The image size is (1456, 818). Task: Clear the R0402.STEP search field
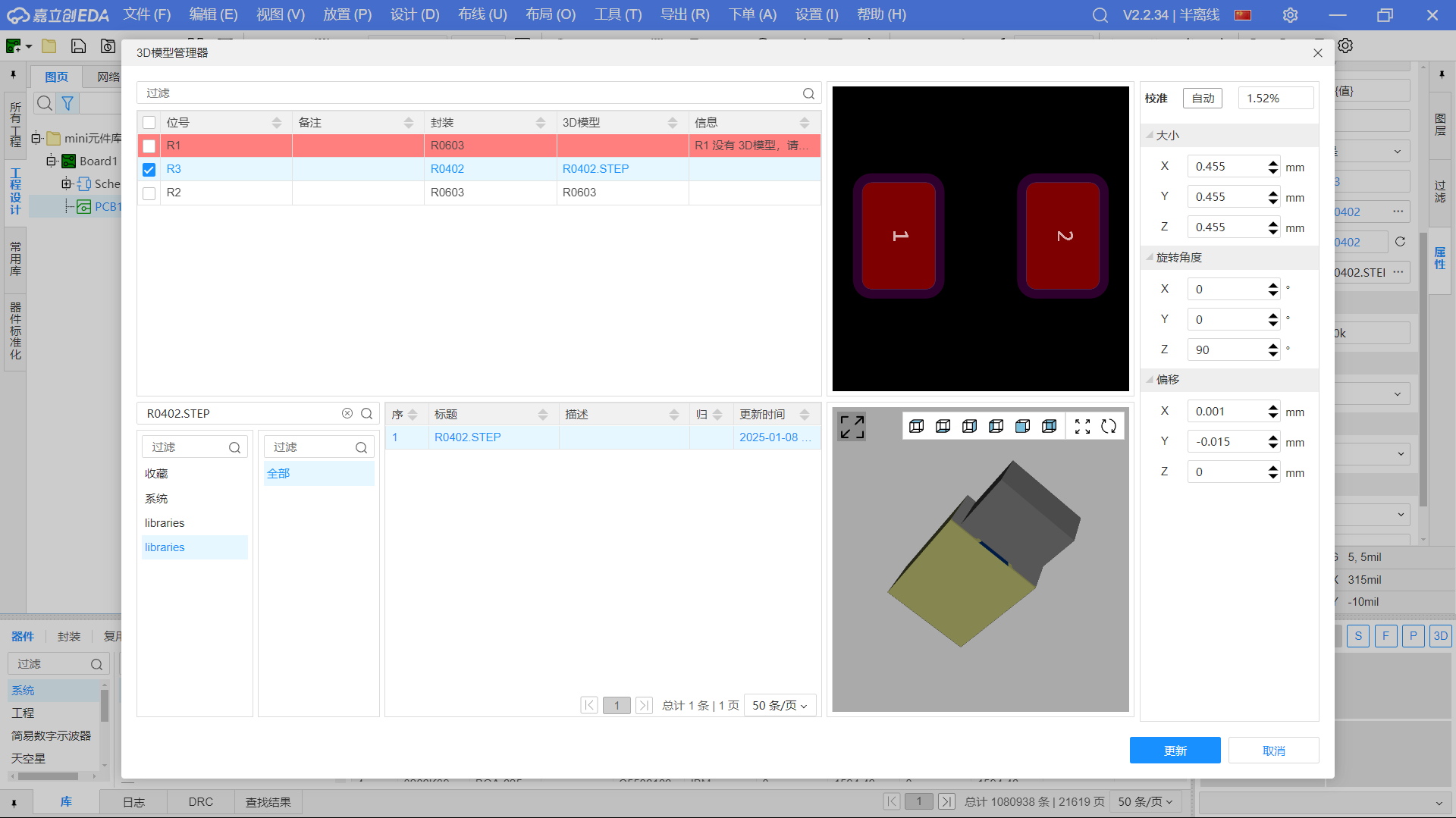(347, 413)
